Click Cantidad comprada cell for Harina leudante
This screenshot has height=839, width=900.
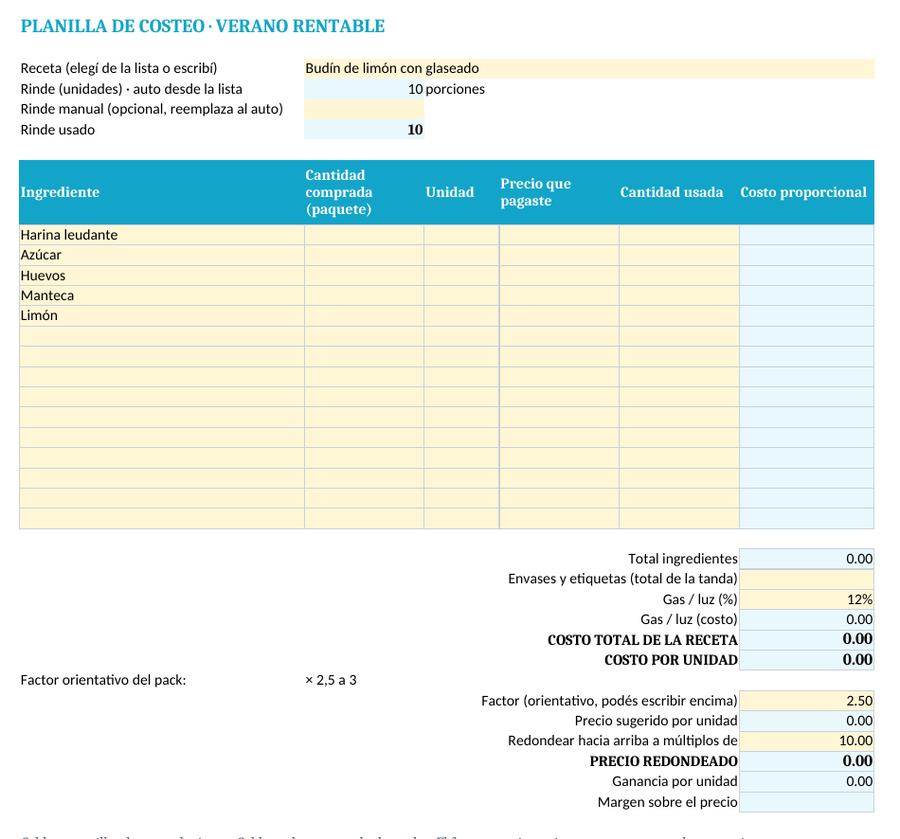[x=364, y=235]
